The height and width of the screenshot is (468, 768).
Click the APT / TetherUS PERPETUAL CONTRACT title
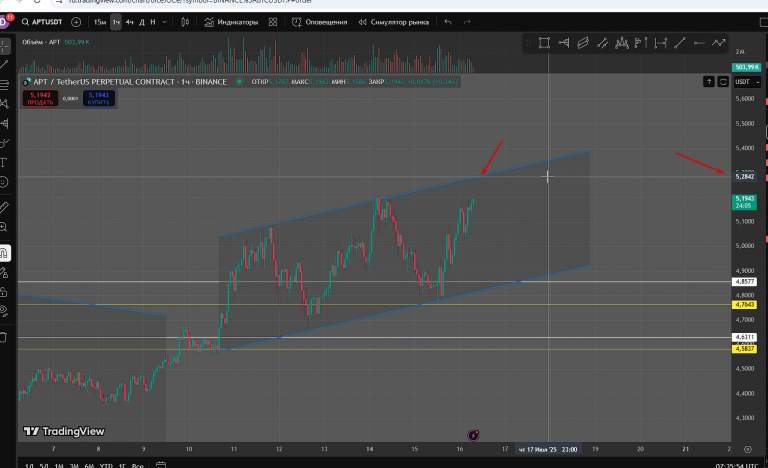[x=104, y=82]
